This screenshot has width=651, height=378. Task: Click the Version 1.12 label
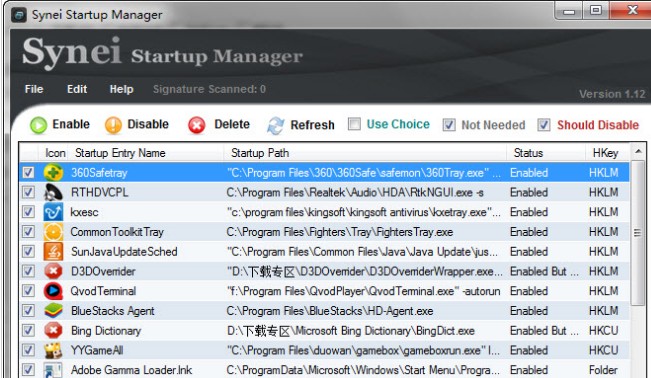pyautogui.click(x=612, y=94)
